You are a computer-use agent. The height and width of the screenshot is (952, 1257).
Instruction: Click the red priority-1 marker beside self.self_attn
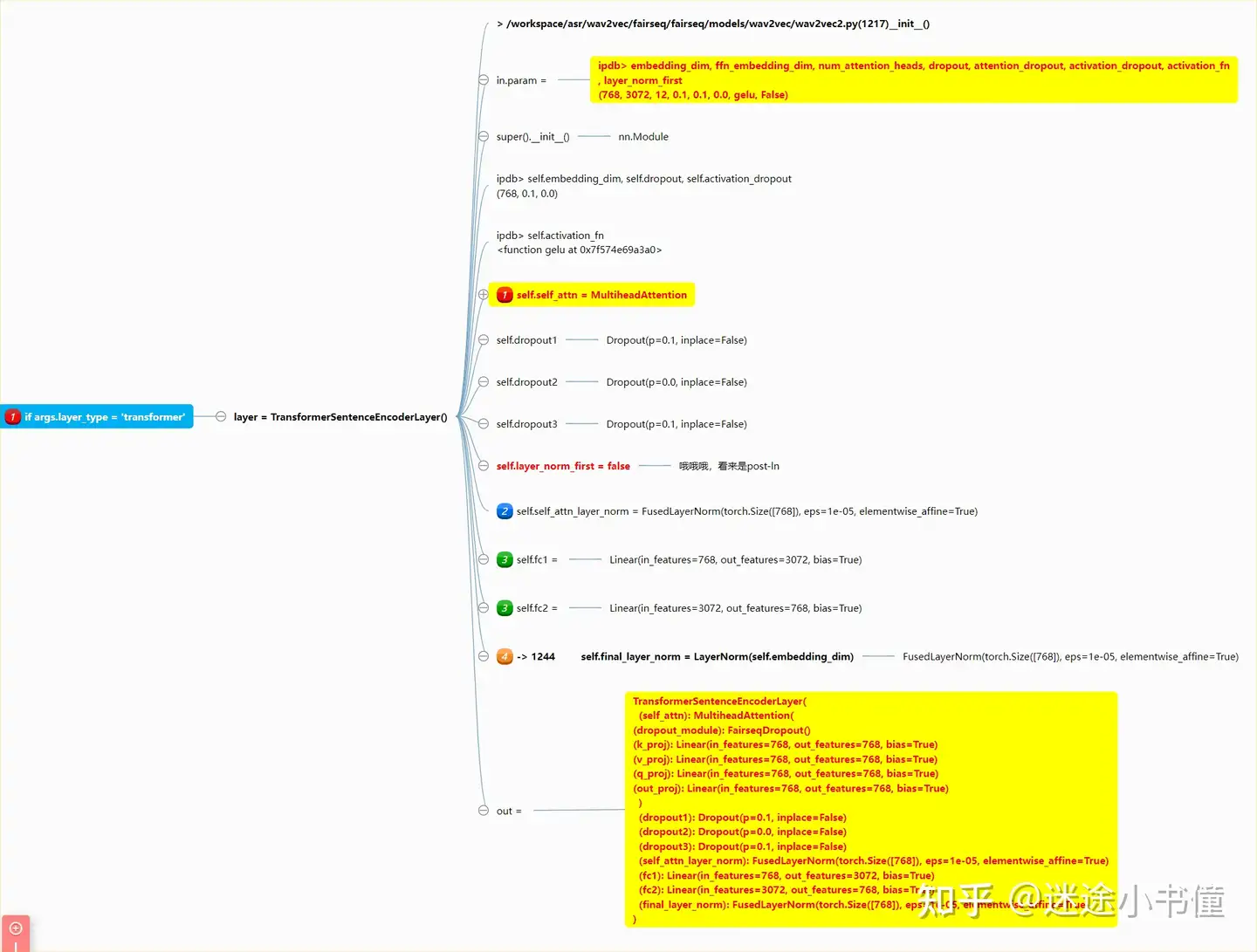505,295
